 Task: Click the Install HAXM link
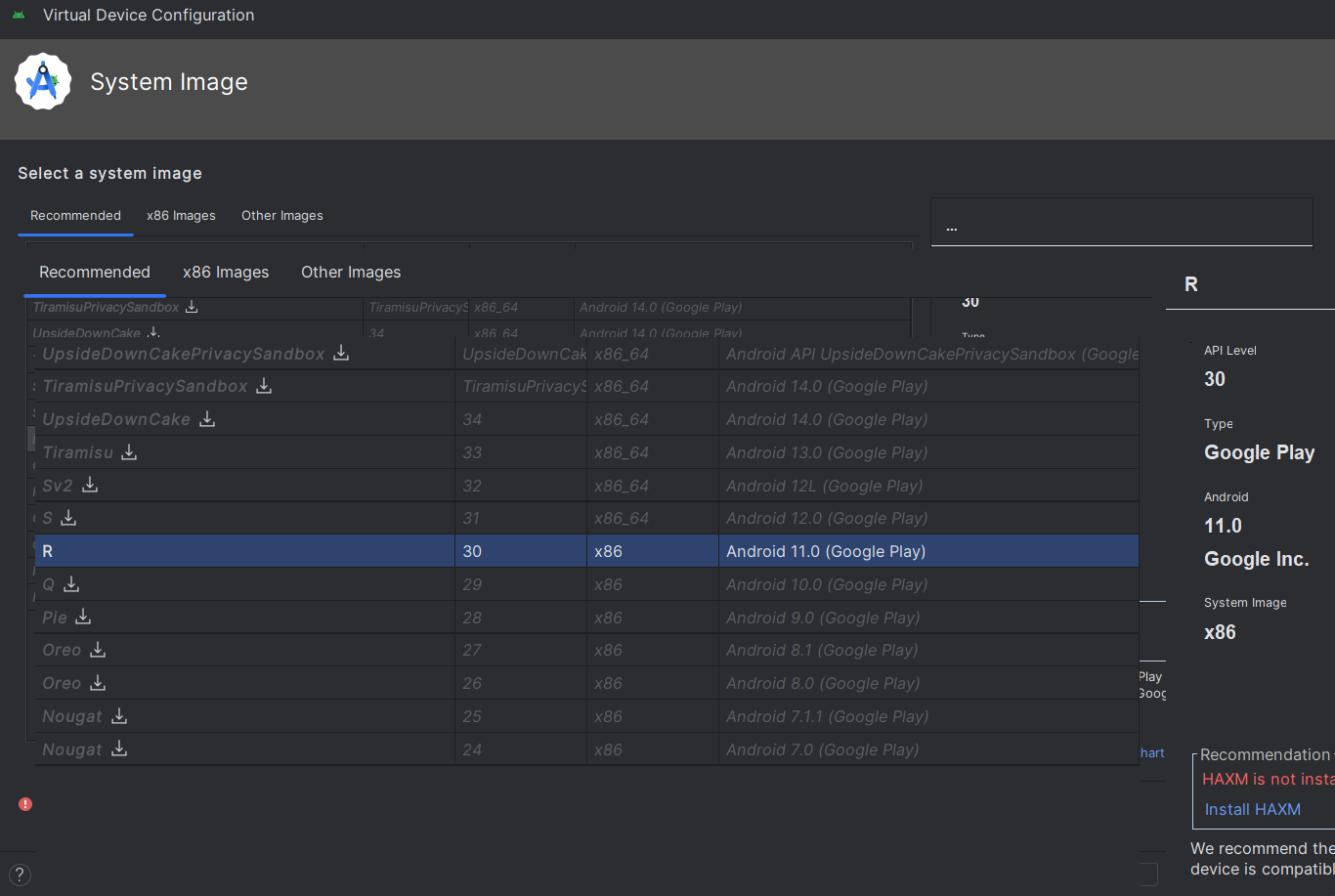click(1253, 809)
